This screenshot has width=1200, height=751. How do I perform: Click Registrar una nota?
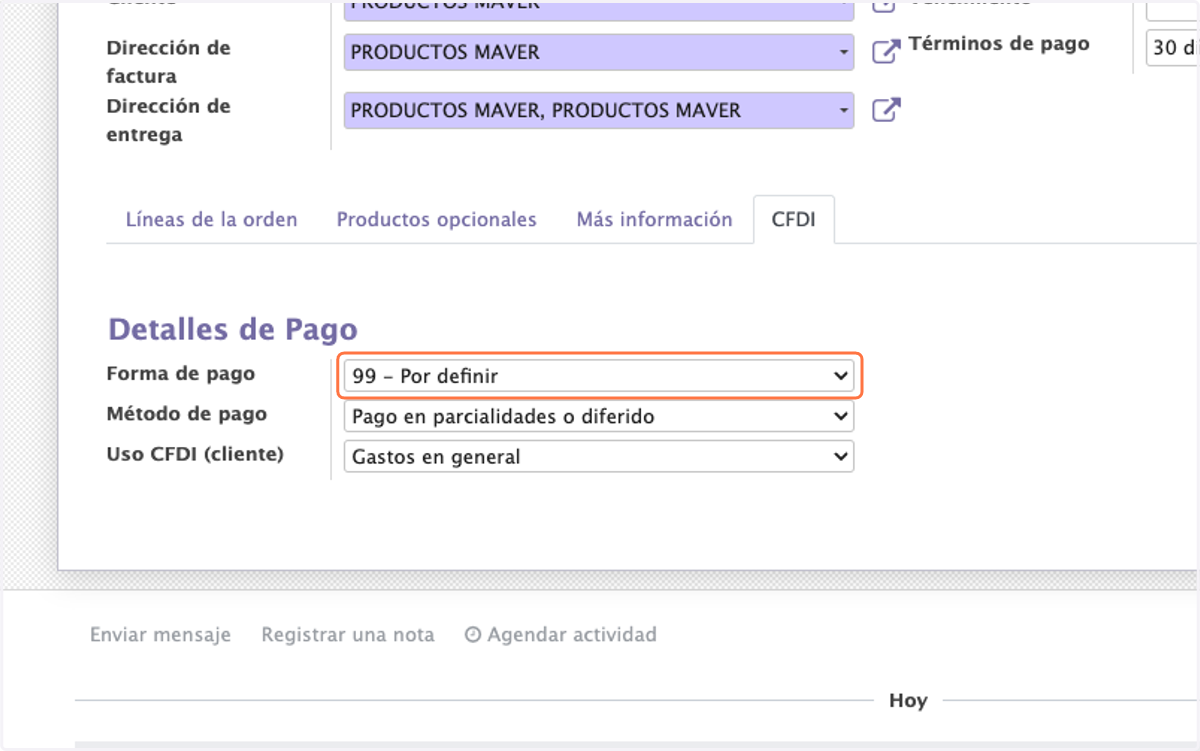(x=348, y=635)
